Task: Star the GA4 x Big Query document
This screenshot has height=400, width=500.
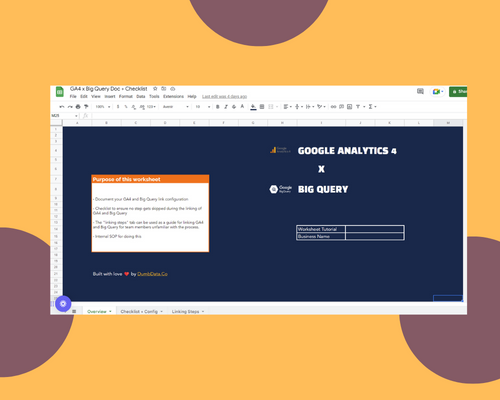Action: (x=155, y=89)
